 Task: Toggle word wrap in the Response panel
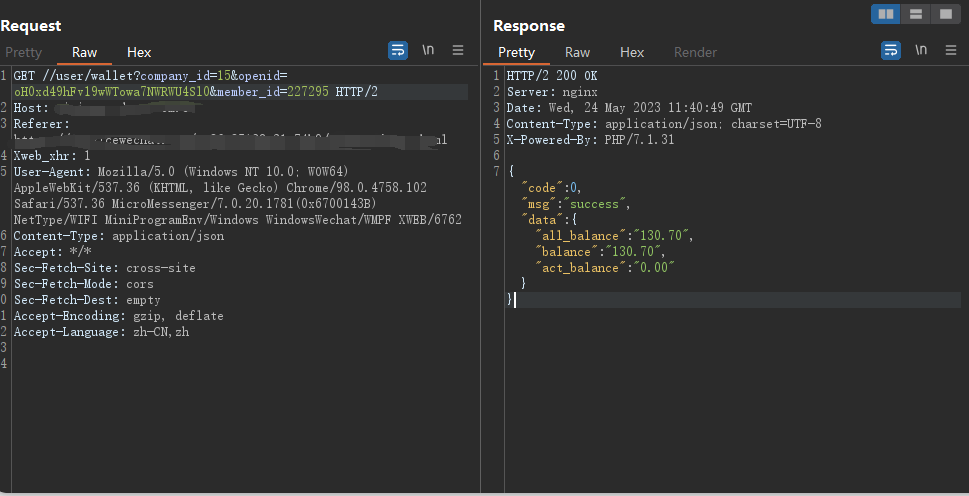tap(891, 50)
